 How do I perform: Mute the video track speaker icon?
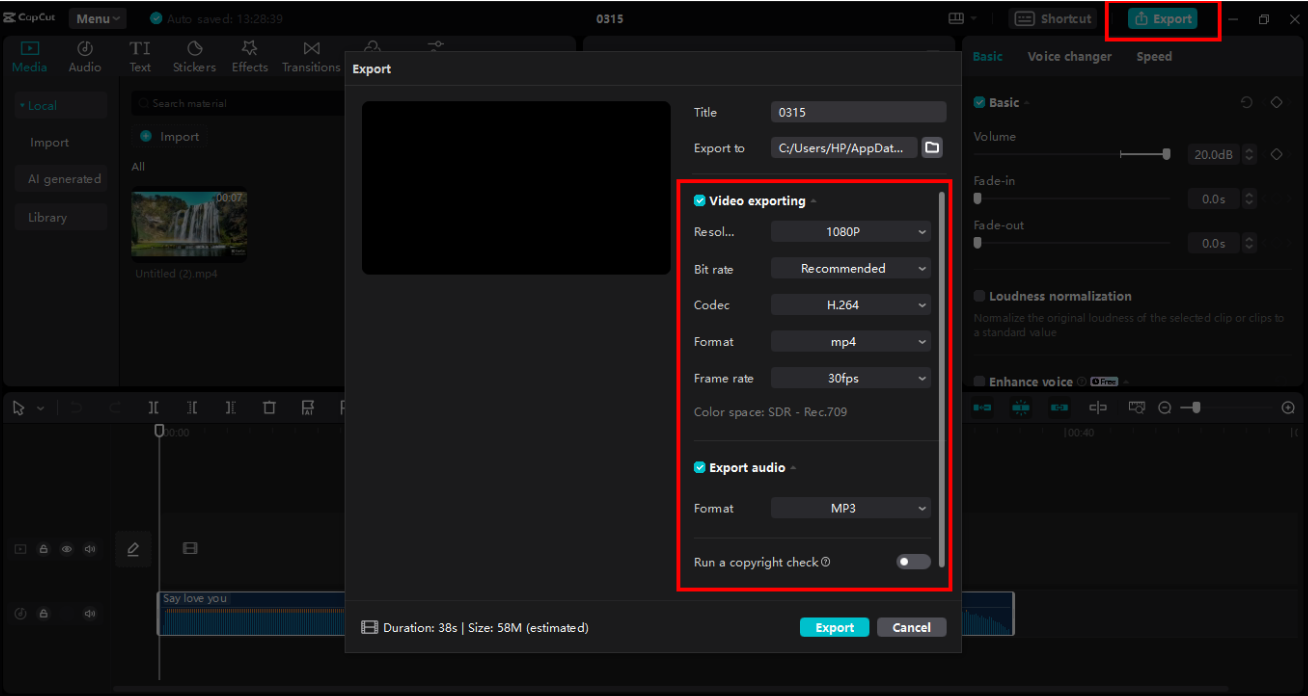point(90,549)
